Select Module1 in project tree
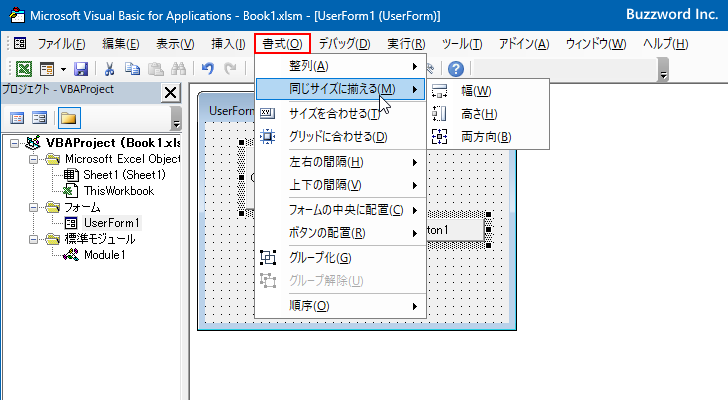Screen dimensions: 728x400 pyautogui.click(x=104, y=255)
